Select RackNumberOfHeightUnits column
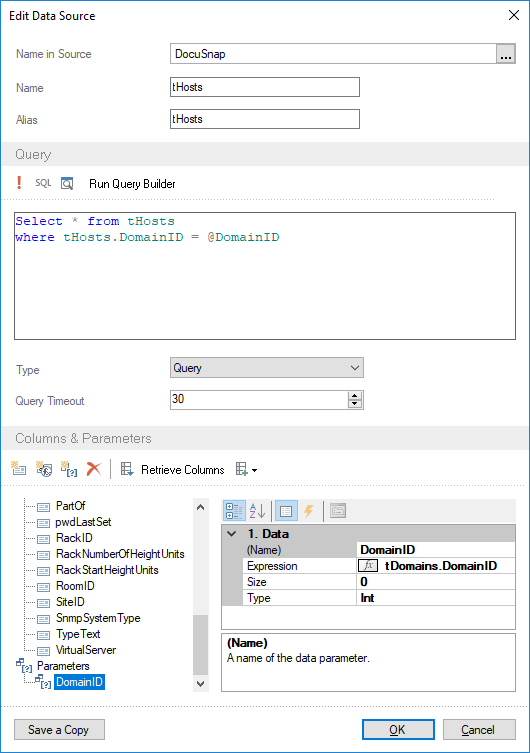The height and width of the screenshot is (753, 530). pyautogui.click(x=120, y=554)
